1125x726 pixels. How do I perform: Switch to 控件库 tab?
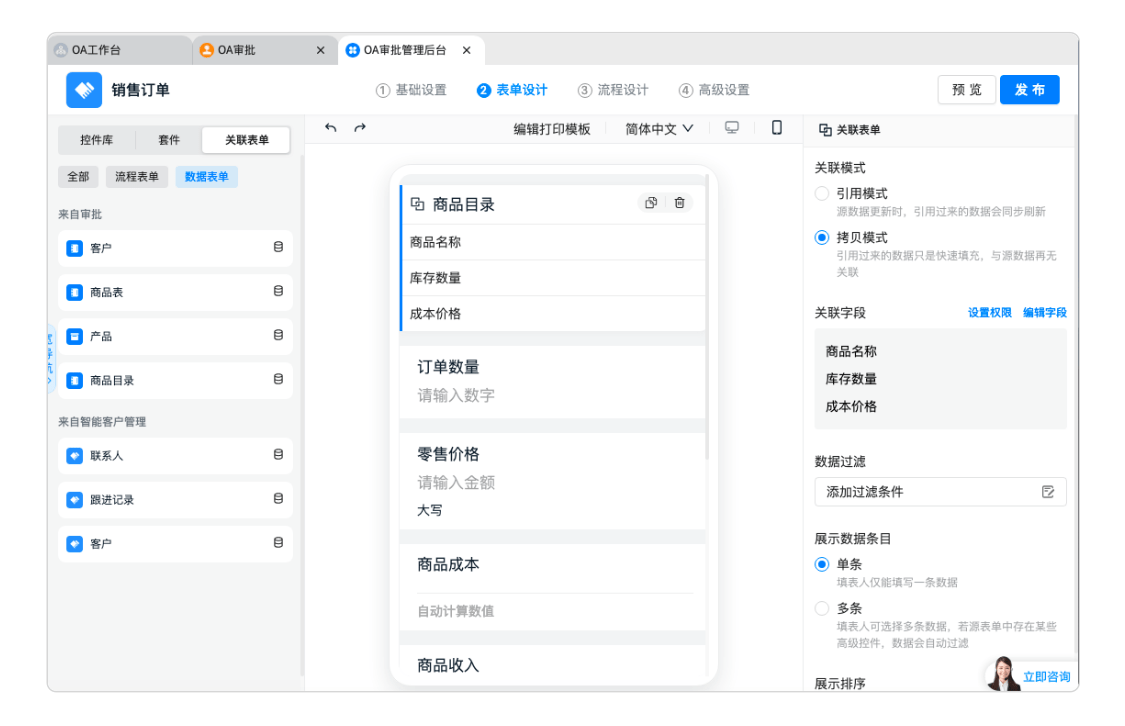(x=96, y=140)
